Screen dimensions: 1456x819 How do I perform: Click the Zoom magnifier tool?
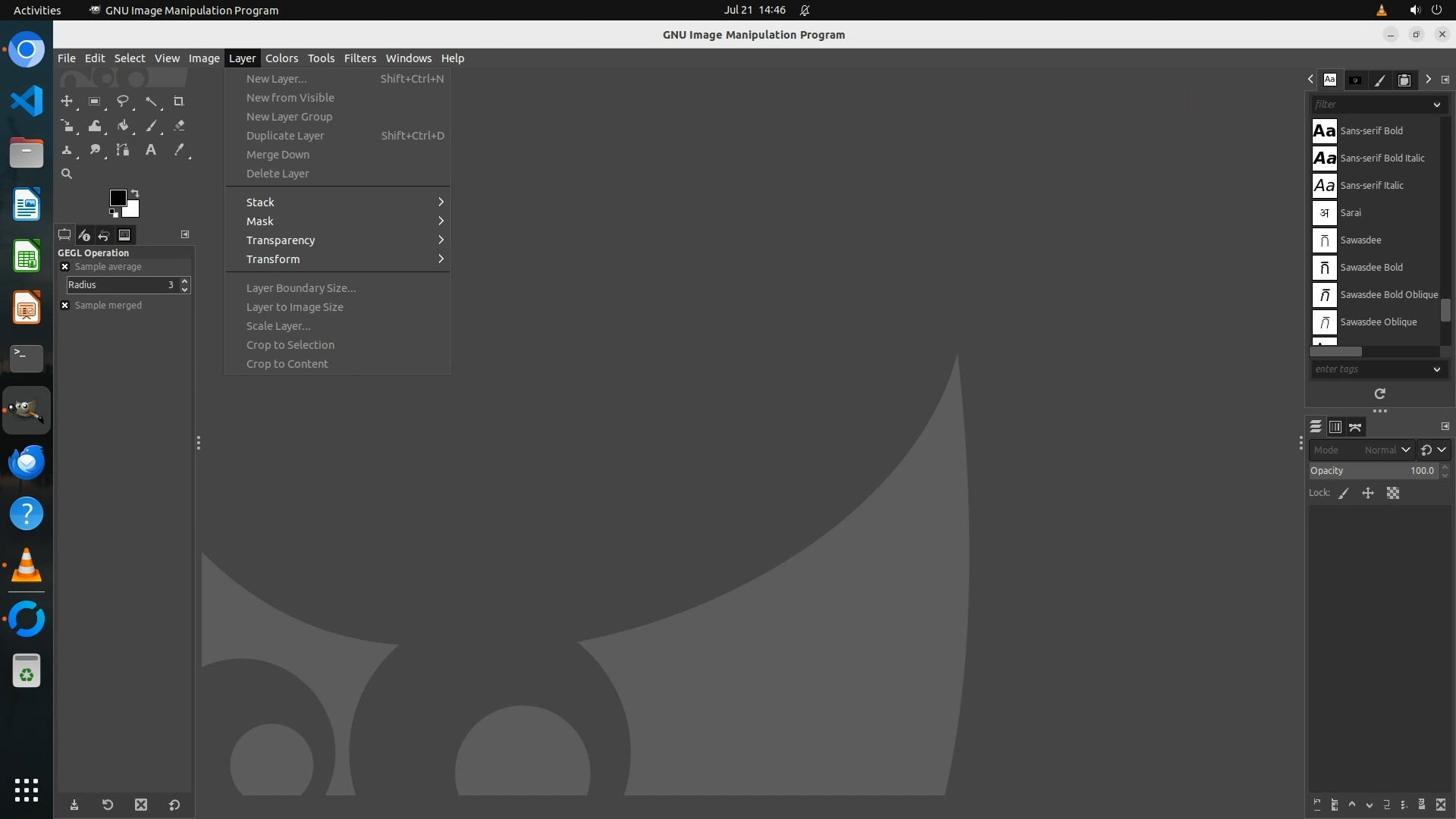pyautogui.click(x=67, y=174)
